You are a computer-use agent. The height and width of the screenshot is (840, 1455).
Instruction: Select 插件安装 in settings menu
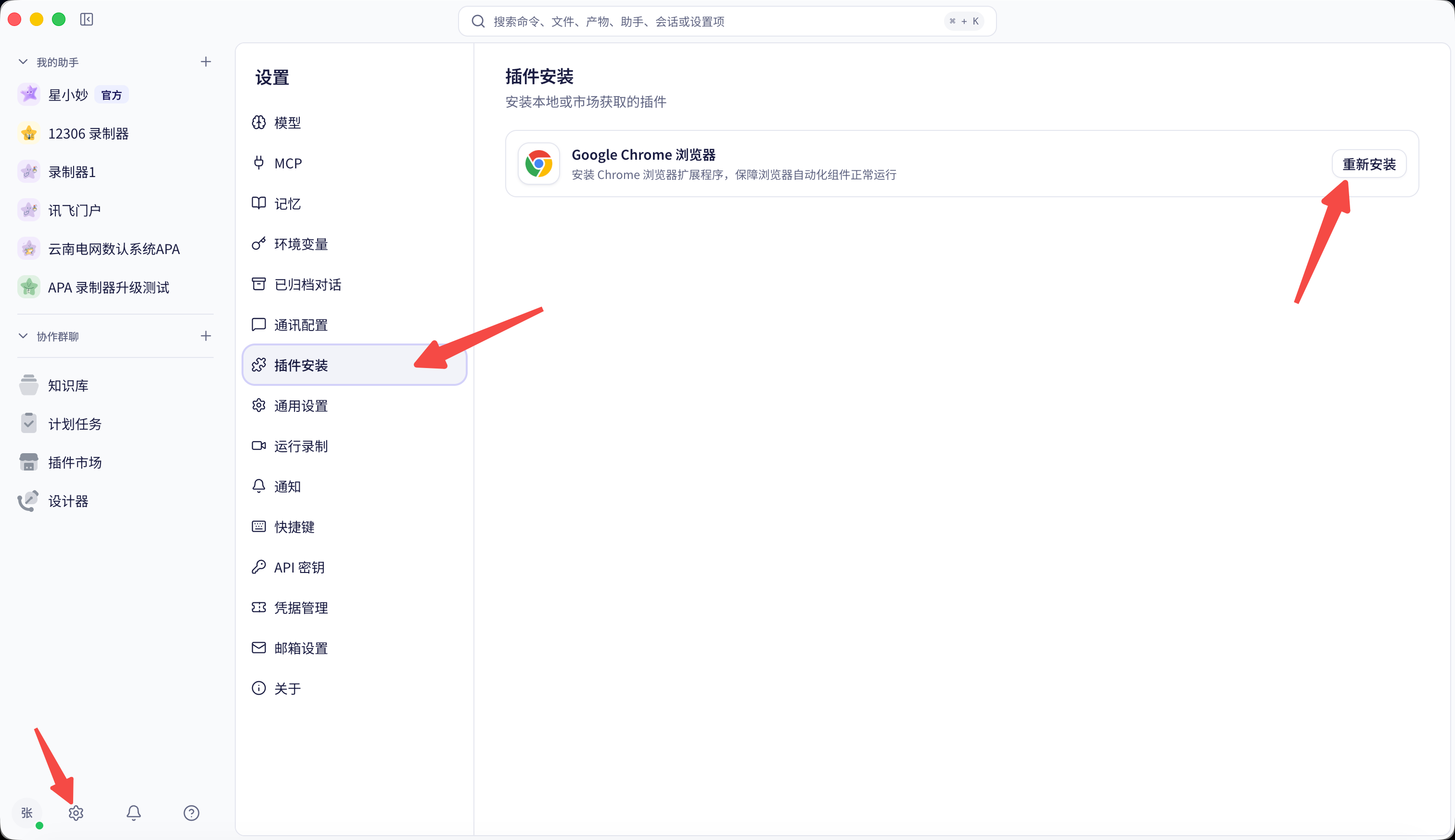tap(354, 365)
